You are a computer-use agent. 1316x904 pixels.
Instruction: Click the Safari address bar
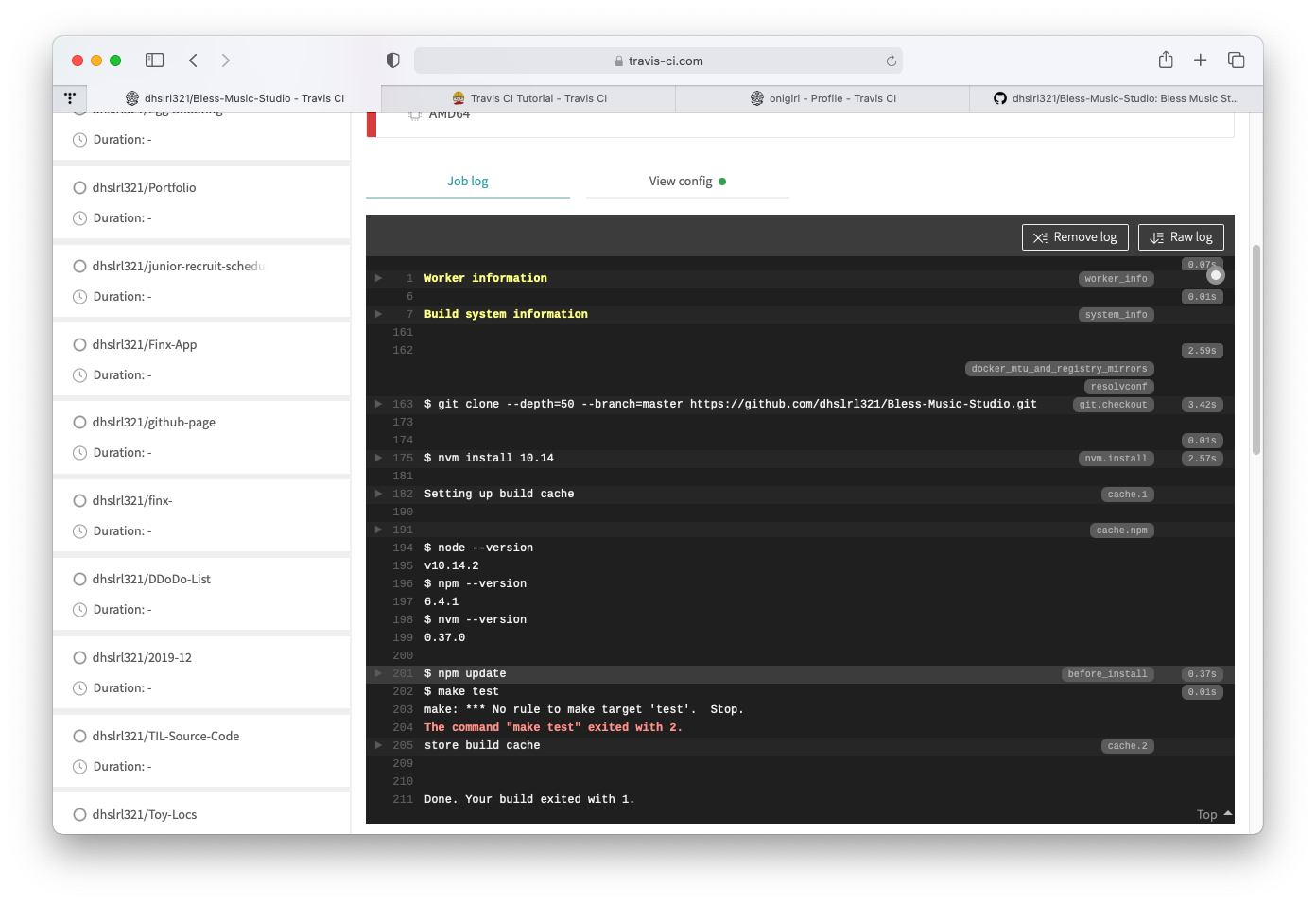[658, 61]
